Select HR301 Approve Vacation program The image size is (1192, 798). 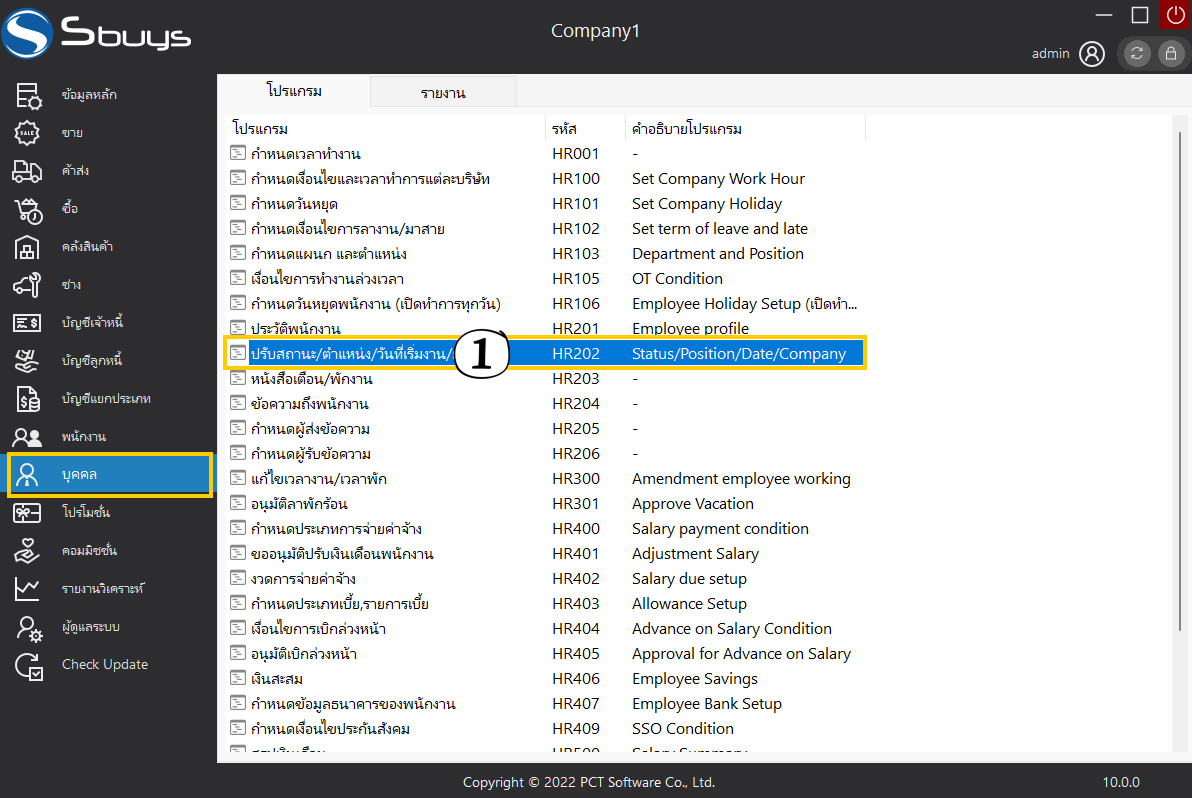point(540,504)
